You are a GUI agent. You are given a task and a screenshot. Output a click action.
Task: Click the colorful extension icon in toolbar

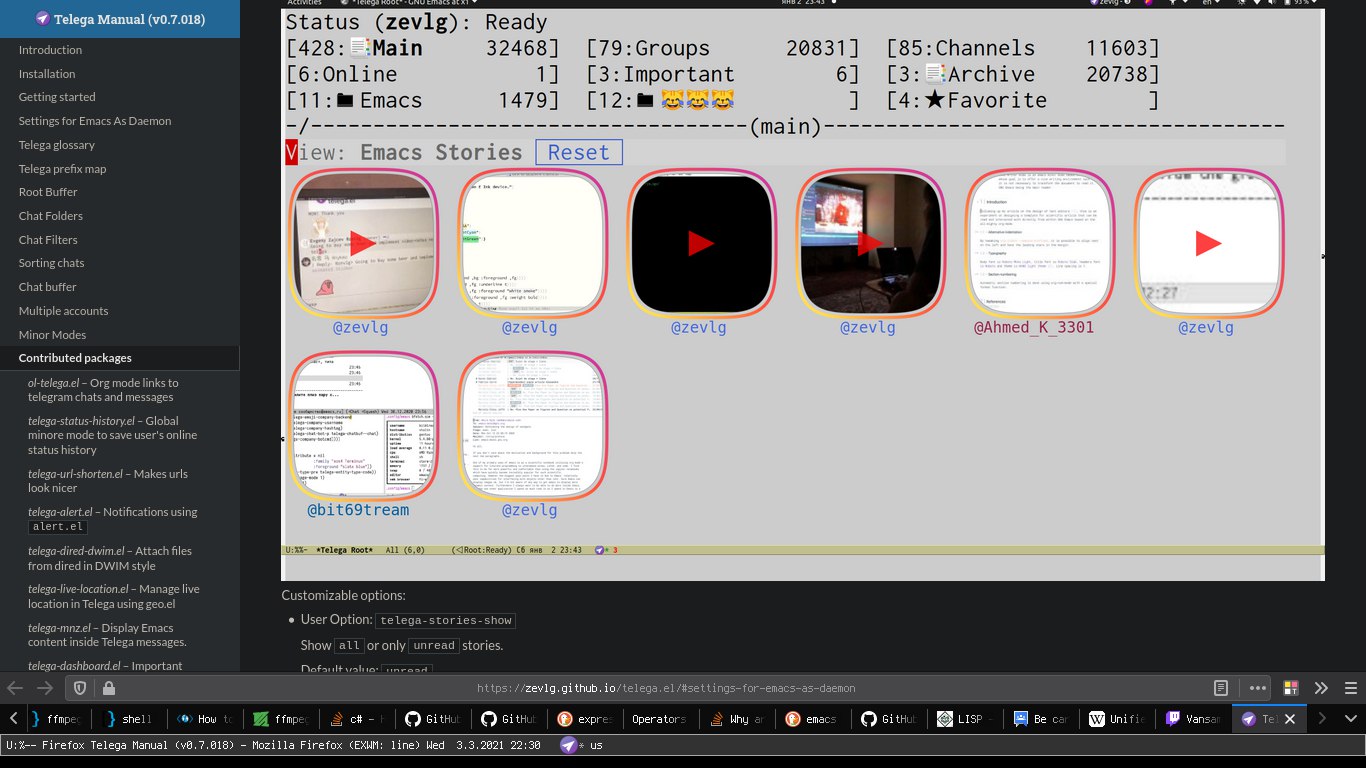[x=1291, y=688]
